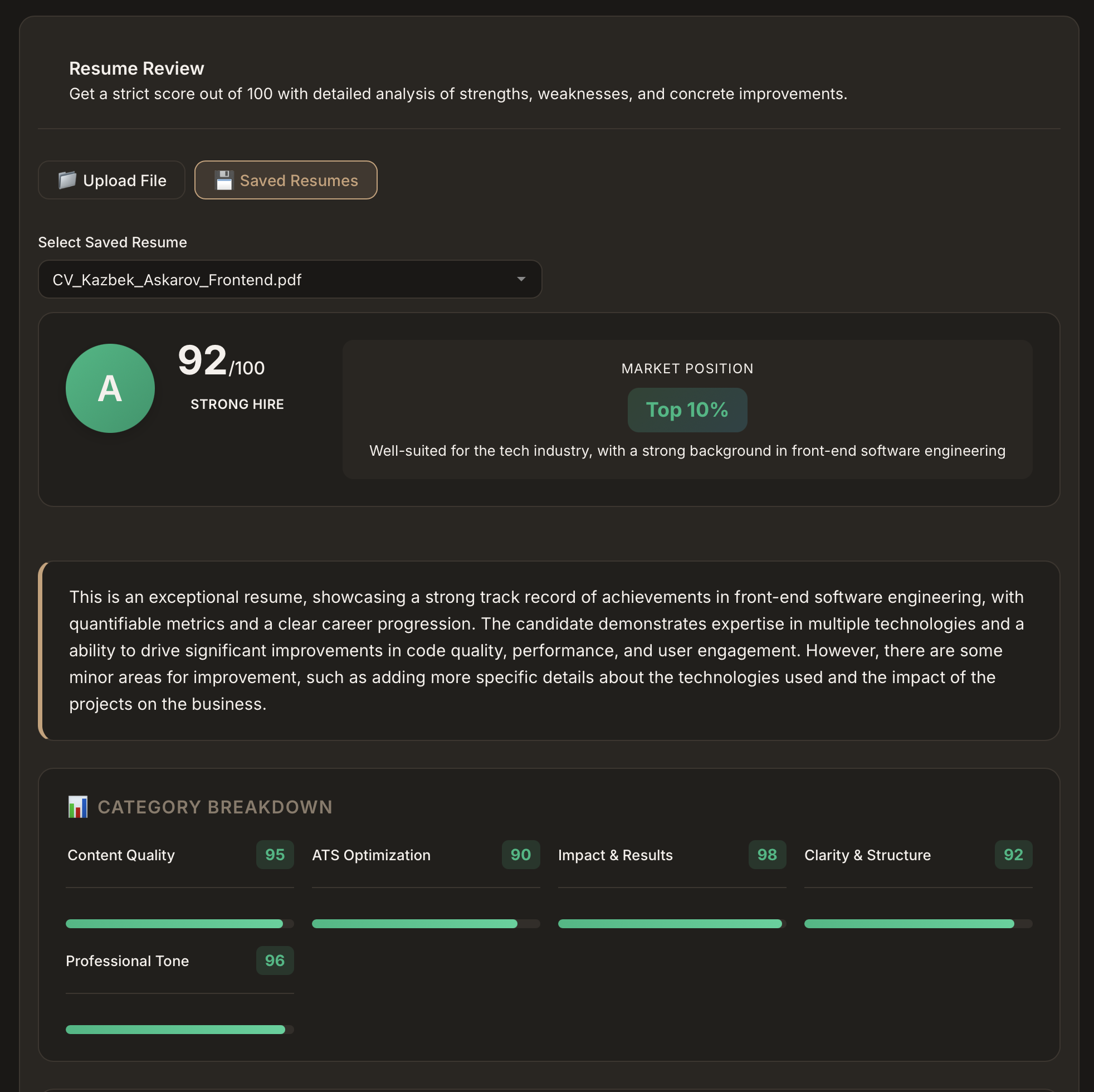Viewport: 1094px width, 1092px height.
Task: Switch to the Saved Resumes tab
Action: point(286,180)
